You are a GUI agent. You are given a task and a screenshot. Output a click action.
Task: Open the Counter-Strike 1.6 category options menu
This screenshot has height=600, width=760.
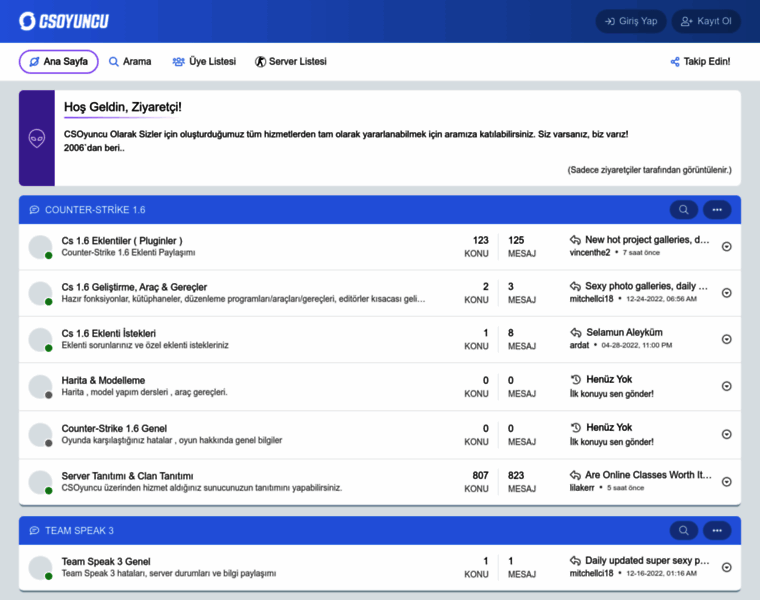click(717, 210)
